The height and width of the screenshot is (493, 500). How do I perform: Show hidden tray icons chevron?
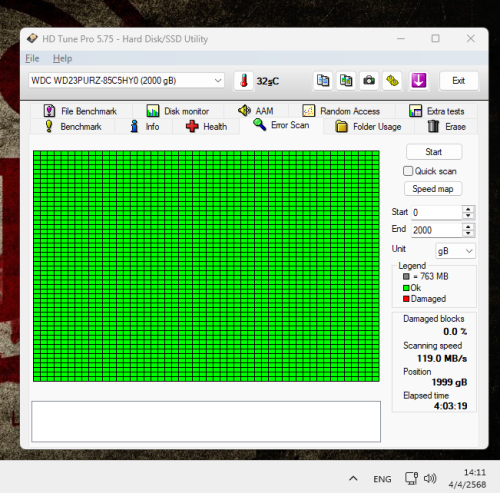pos(353,479)
